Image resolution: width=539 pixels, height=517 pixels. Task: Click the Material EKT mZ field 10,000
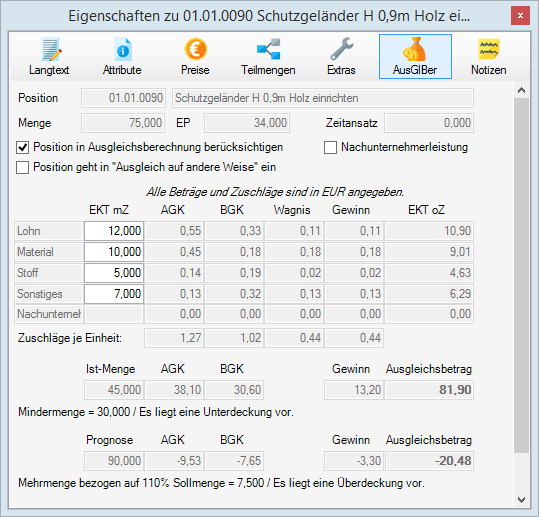click(x=114, y=252)
